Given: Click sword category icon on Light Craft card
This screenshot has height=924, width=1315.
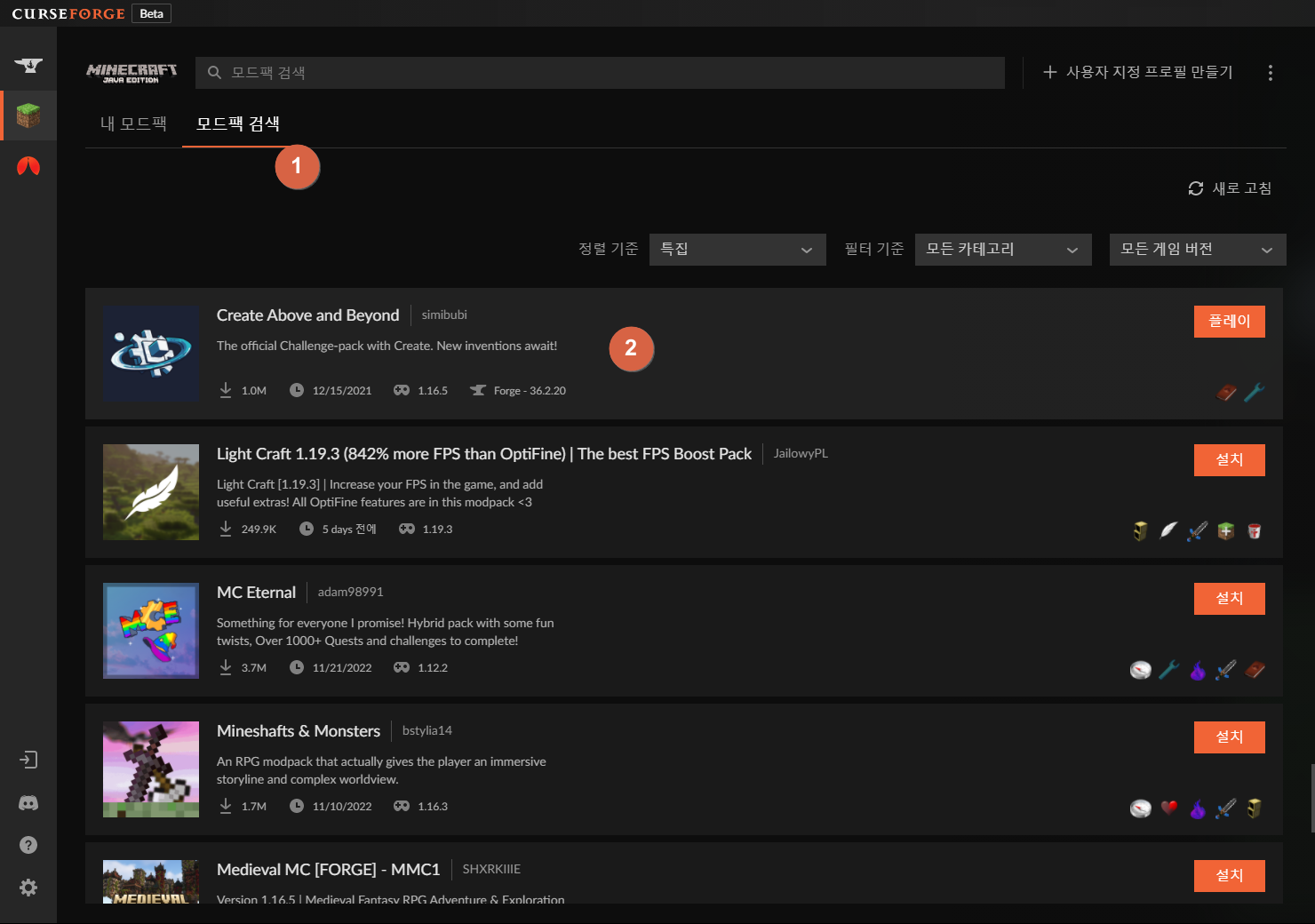Looking at the screenshot, I should pyautogui.click(x=1198, y=530).
